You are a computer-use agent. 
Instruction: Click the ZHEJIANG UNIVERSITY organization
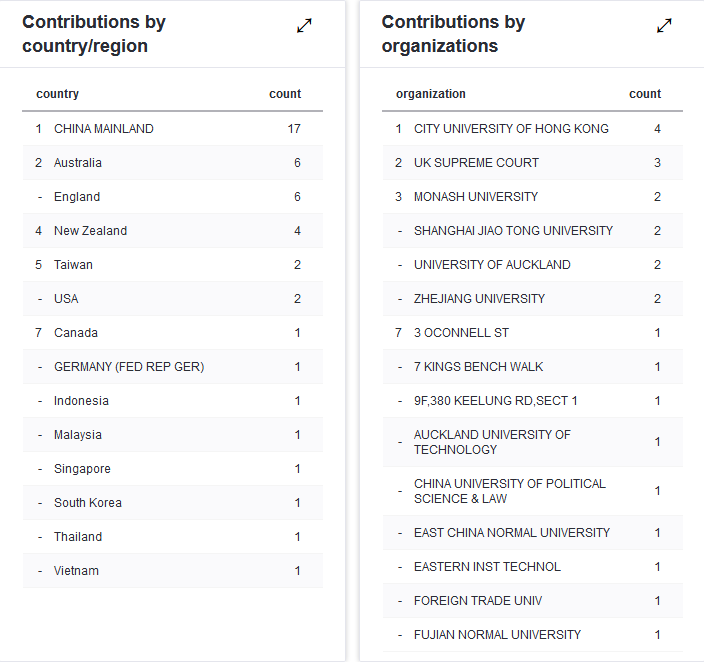coord(479,299)
